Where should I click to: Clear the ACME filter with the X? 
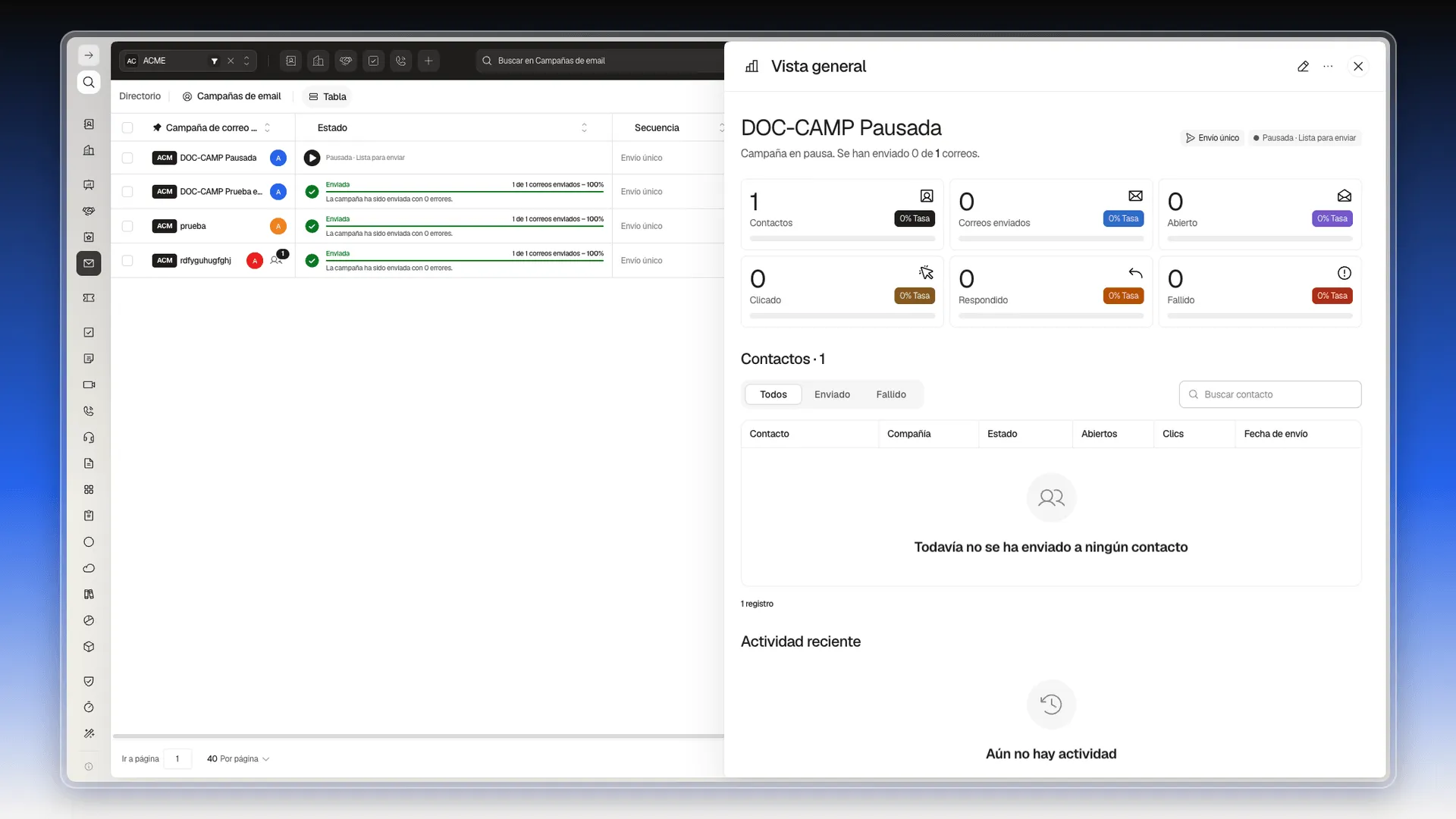231,61
